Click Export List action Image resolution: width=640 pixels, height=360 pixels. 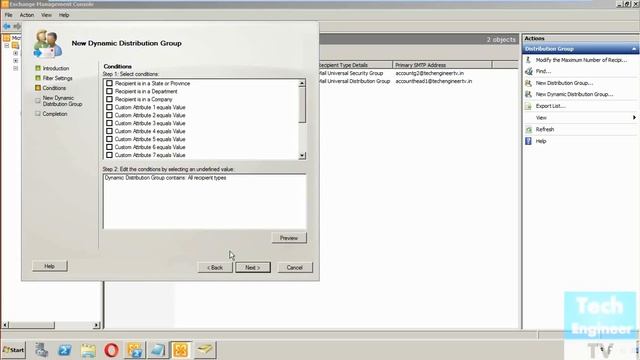point(550,106)
